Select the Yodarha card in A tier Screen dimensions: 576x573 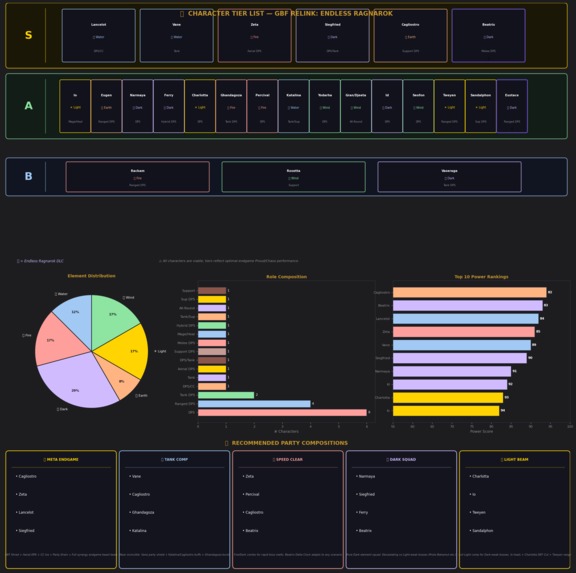(325, 106)
